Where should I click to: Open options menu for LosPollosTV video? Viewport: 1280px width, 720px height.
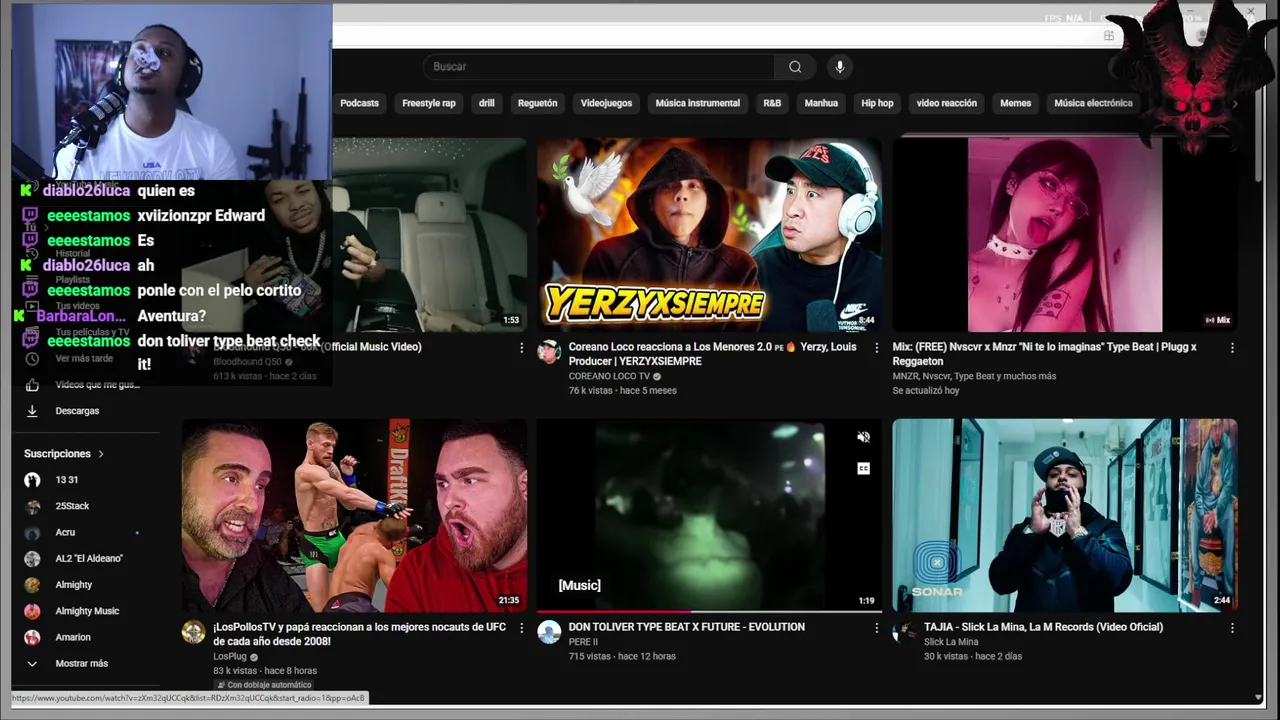click(x=521, y=628)
